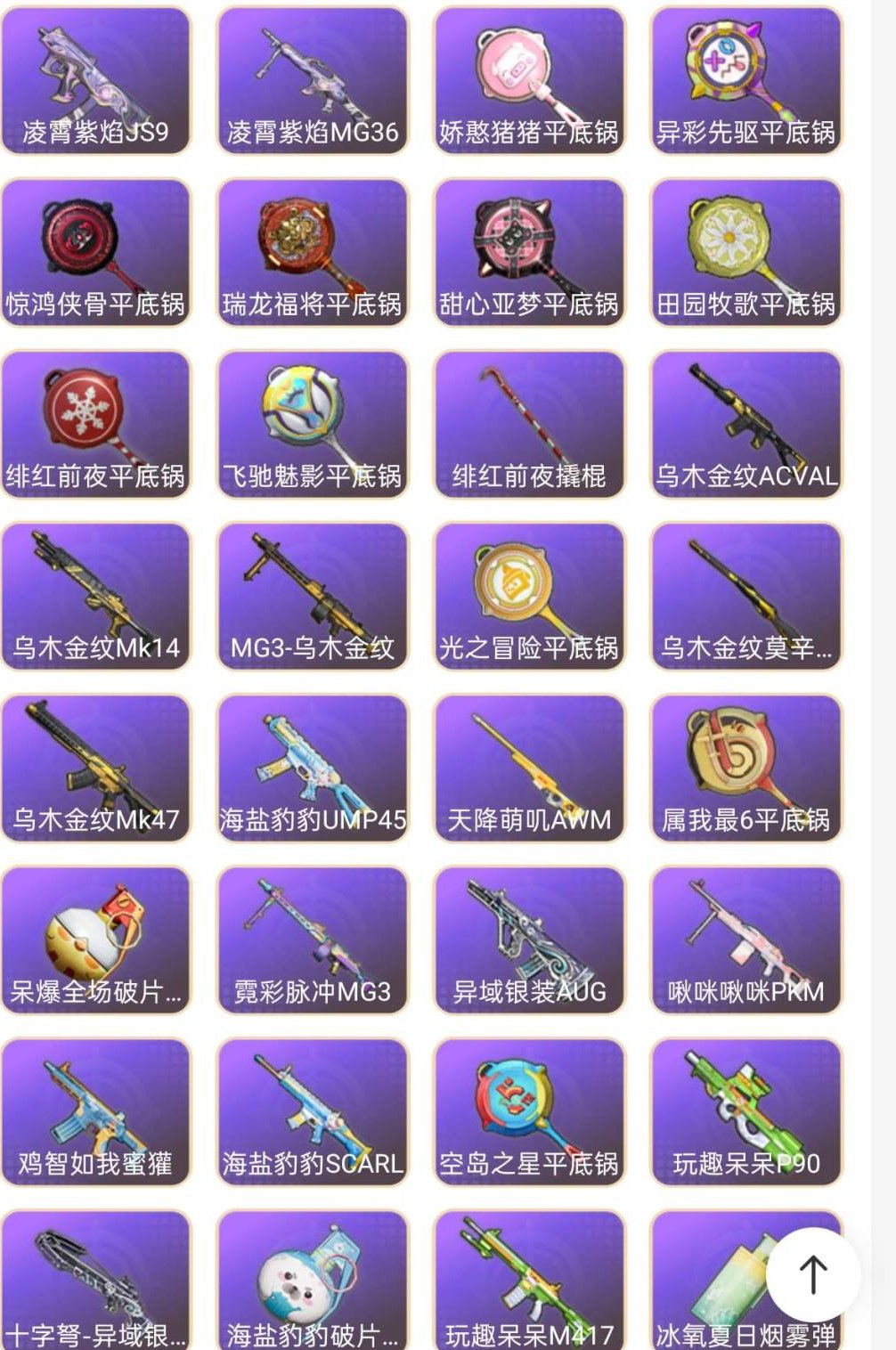Choose the 田园牧歌平底锅 daisy pan
This screenshot has width=896, height=1350.
pos(746,253)
